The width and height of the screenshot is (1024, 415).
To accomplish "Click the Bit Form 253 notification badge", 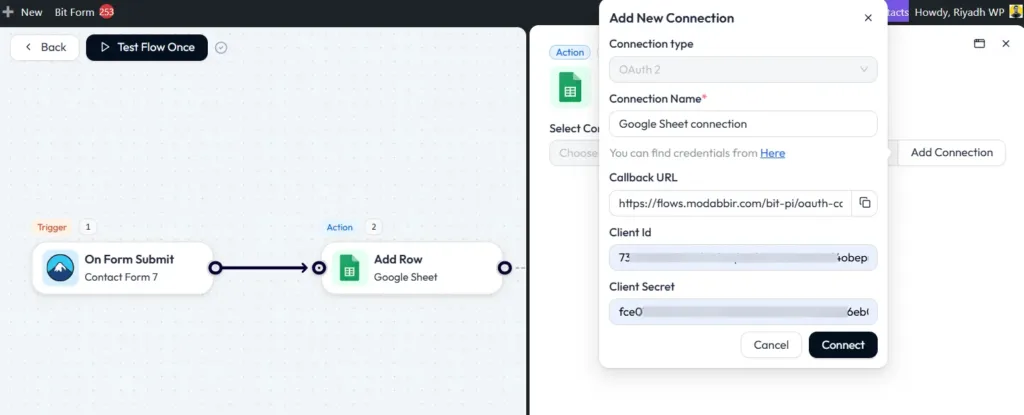I will tap(106, 12).
